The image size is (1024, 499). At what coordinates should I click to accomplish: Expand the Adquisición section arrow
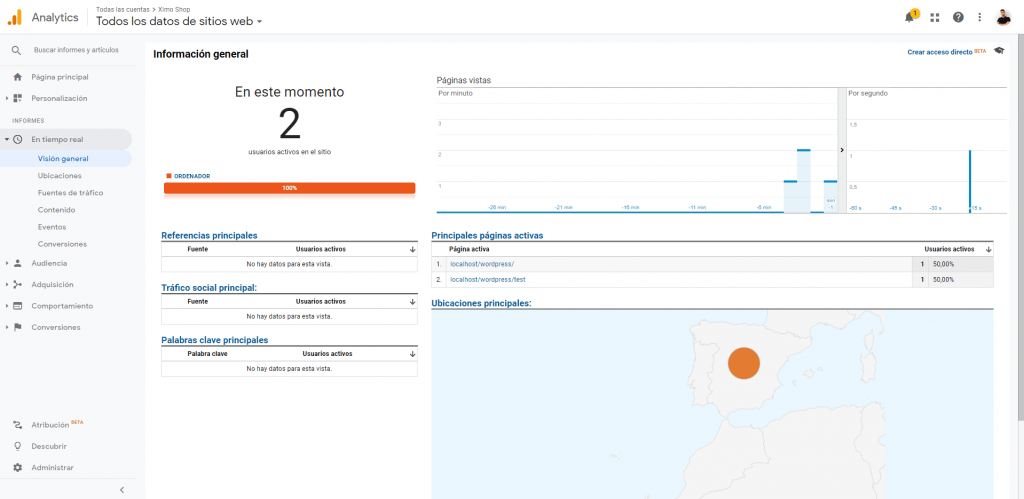(x=7, y=285)
